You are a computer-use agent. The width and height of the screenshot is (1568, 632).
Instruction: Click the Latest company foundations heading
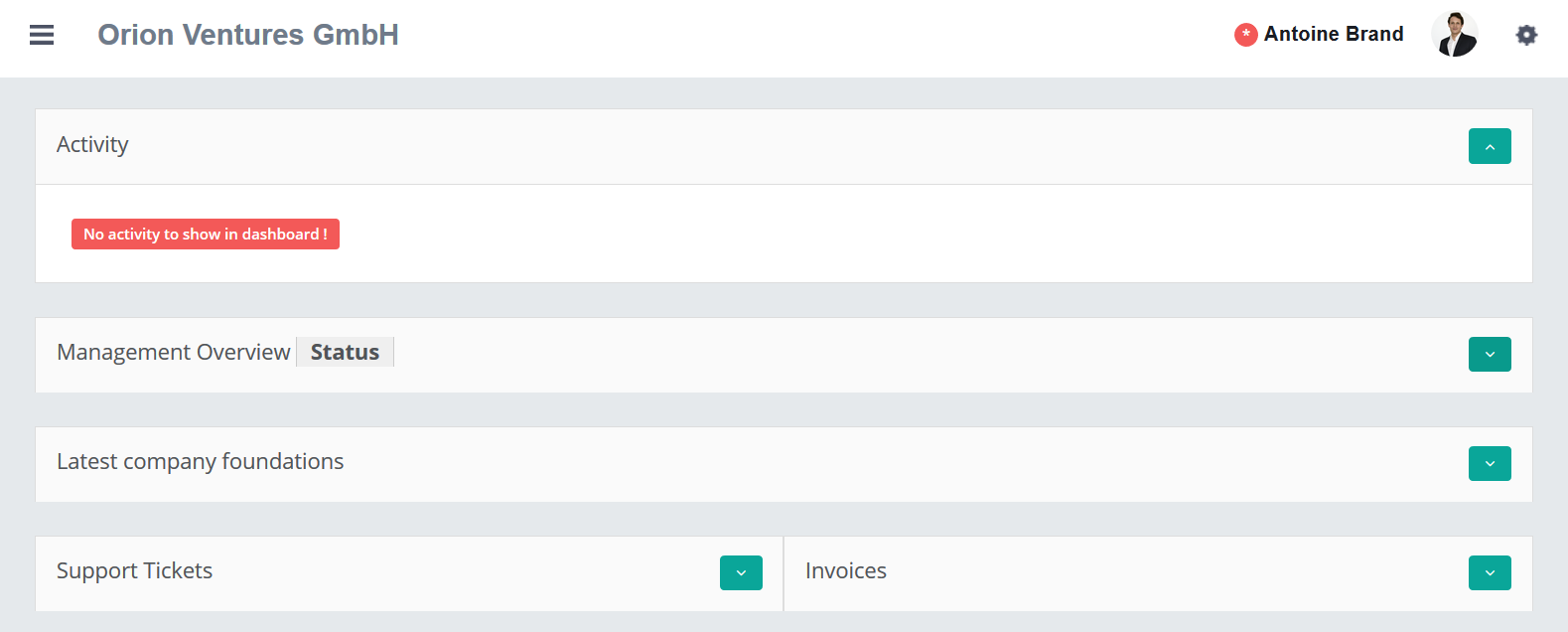(200, 462)
